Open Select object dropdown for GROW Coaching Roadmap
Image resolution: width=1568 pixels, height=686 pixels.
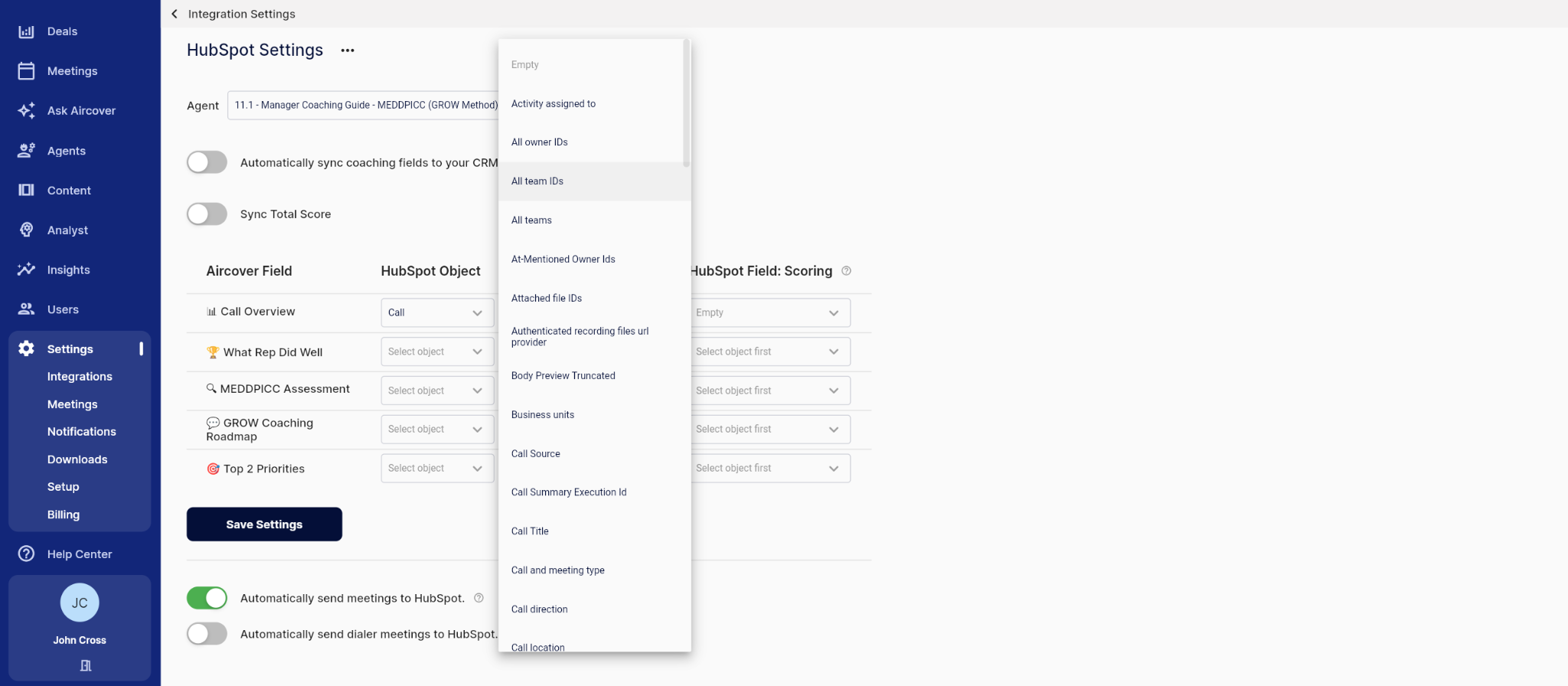point(437,430)
